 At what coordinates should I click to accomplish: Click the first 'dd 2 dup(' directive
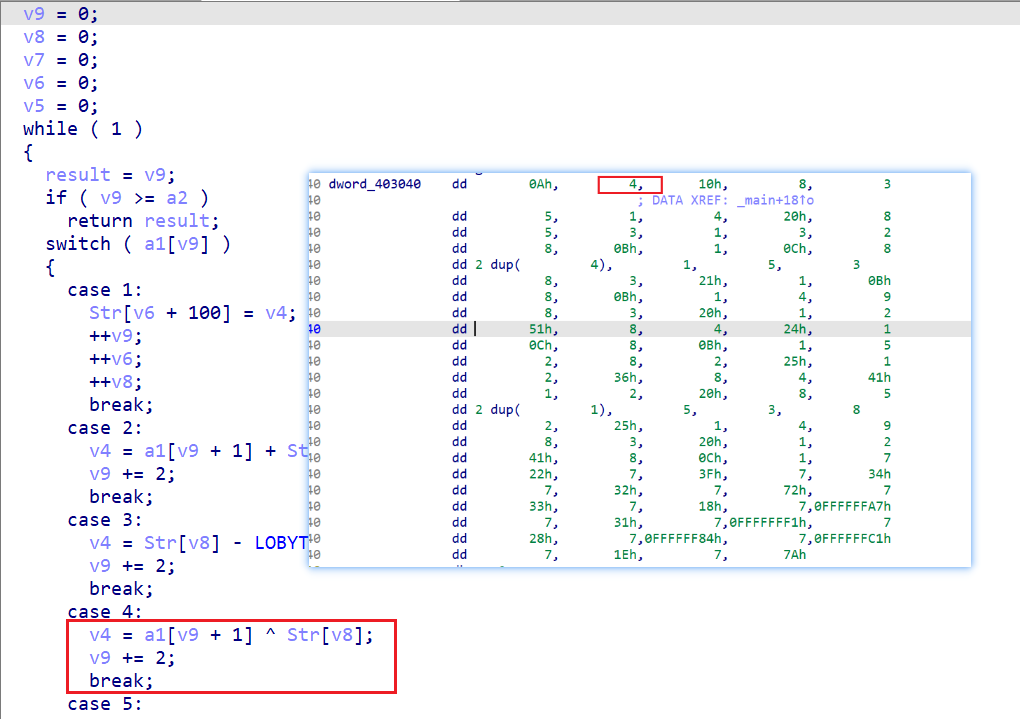pyautogui.click(x=486, y=265)
